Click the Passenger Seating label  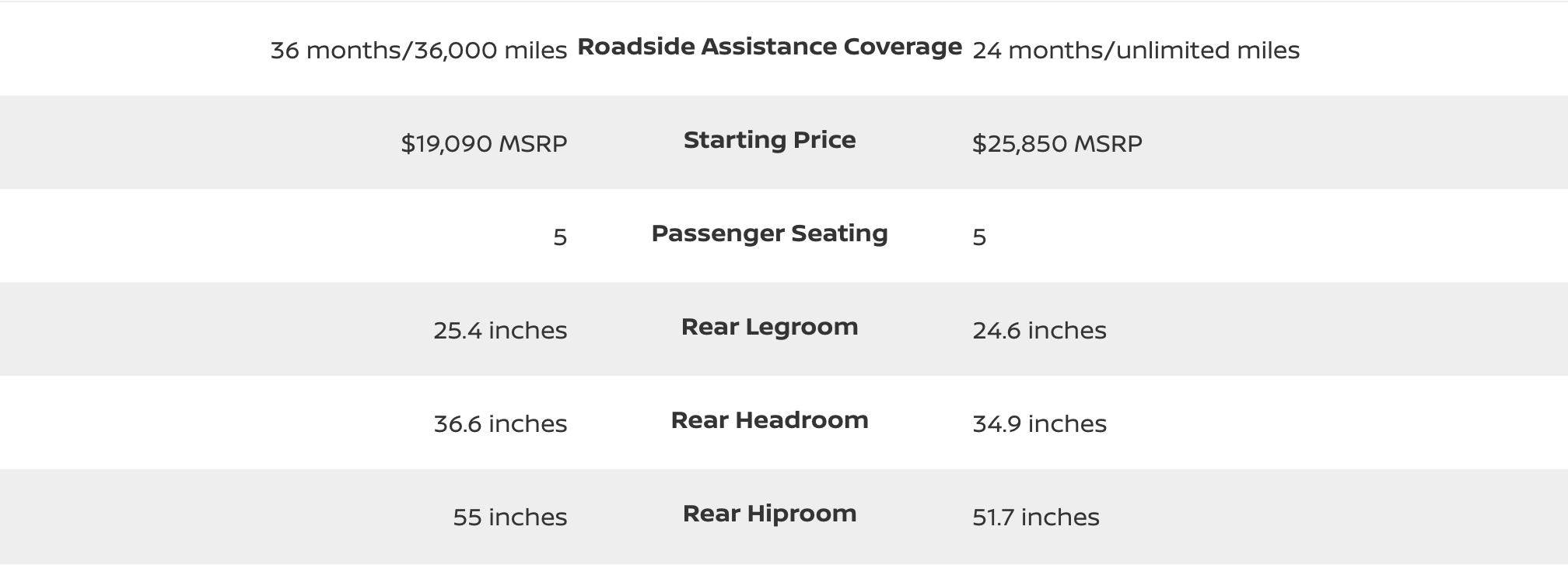click(x=769, y=234)
